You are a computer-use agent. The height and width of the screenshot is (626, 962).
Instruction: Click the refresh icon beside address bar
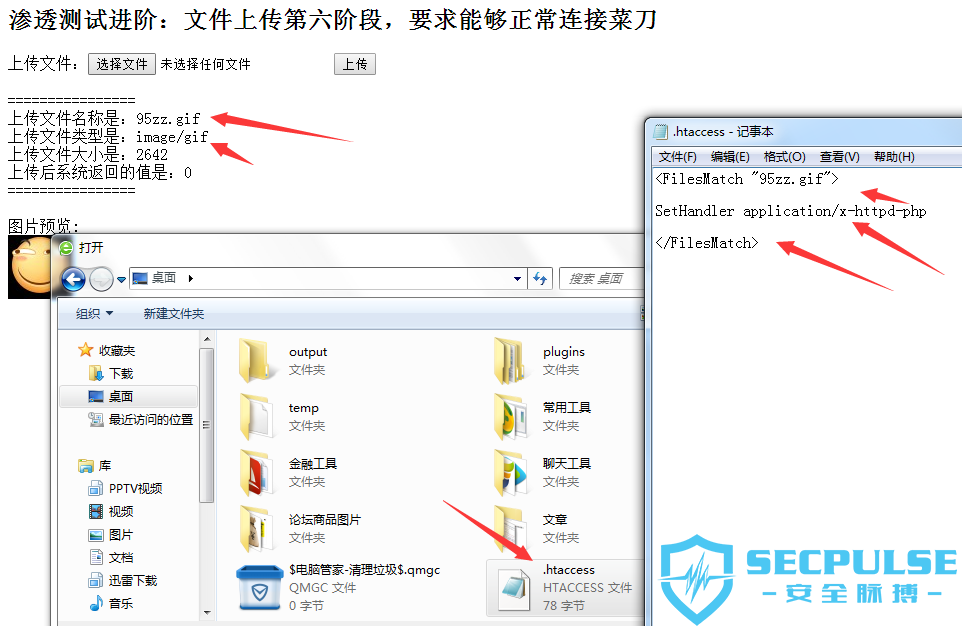540,279
